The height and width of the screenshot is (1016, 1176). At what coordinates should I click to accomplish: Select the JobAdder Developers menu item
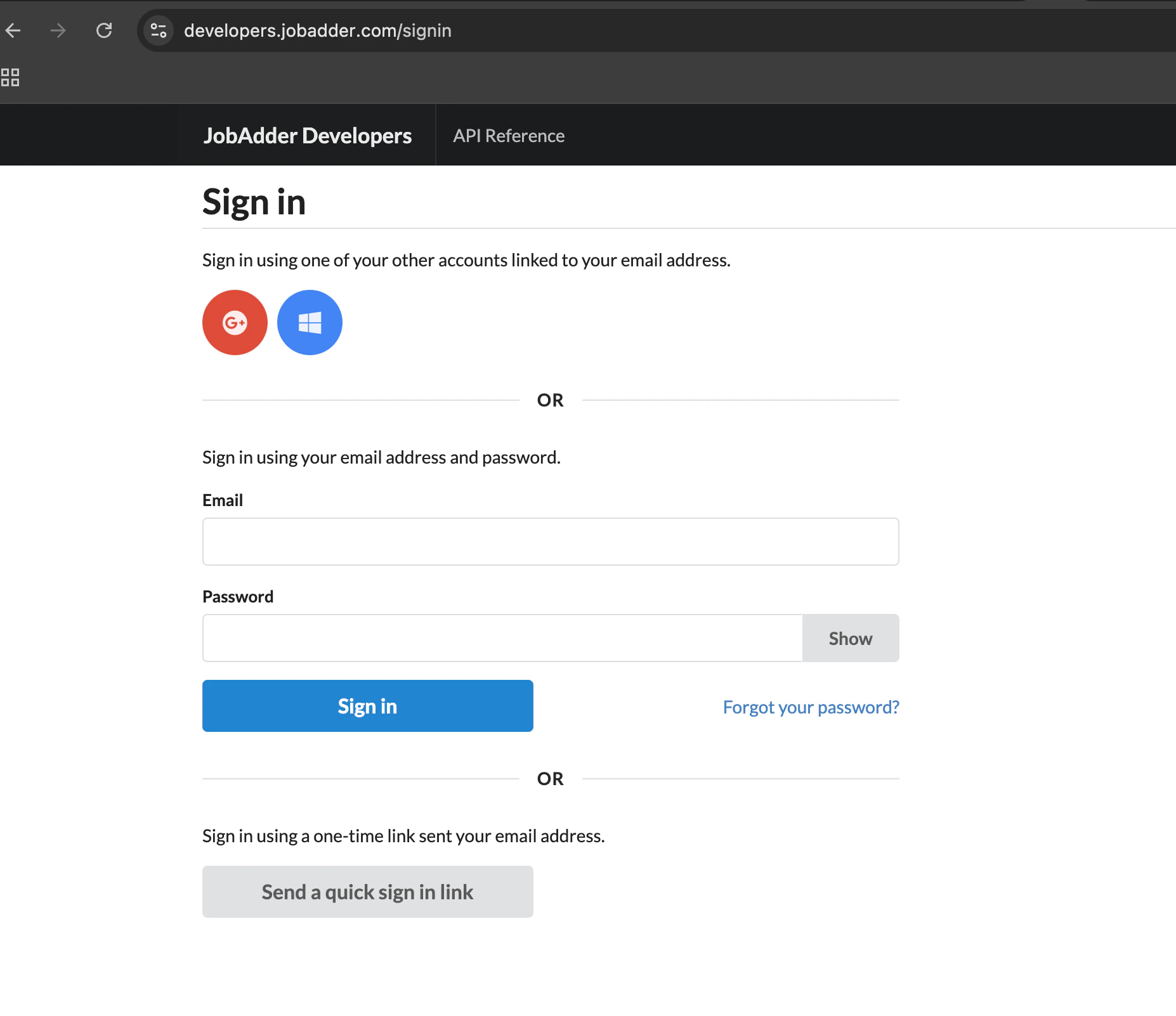pos(307,135)
